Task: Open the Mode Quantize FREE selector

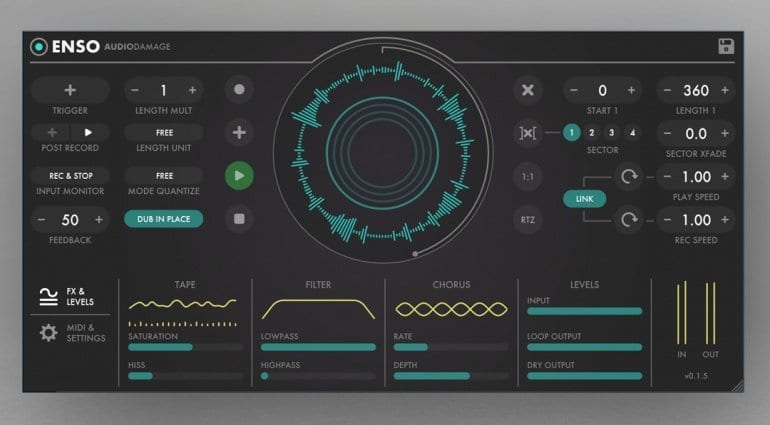Action: click(x=164, y=176)
